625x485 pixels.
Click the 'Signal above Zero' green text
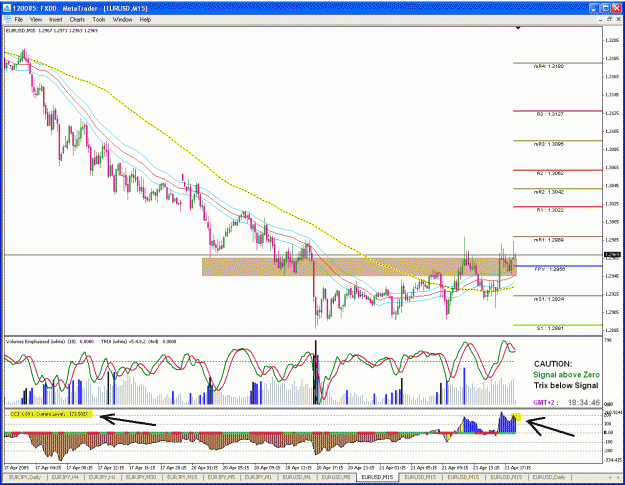pyautogui.click(x=566, y=375)
